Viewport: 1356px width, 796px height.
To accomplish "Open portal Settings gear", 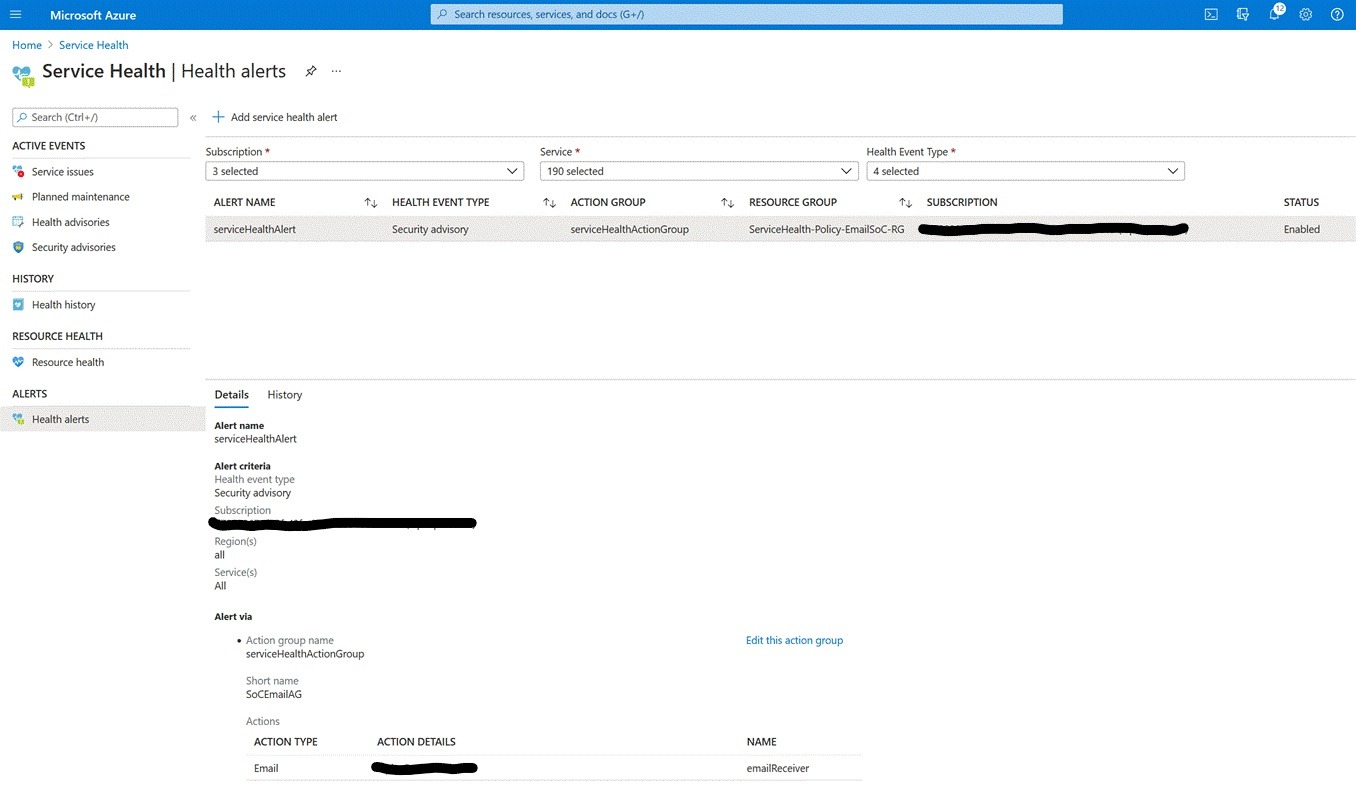I will [1306, 15].
